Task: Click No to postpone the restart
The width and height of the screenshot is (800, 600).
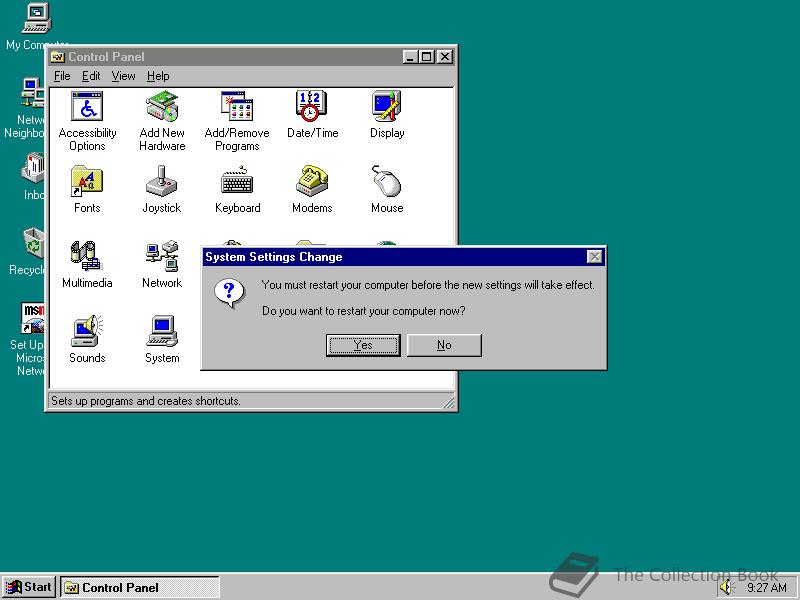Action: point(444,344)
